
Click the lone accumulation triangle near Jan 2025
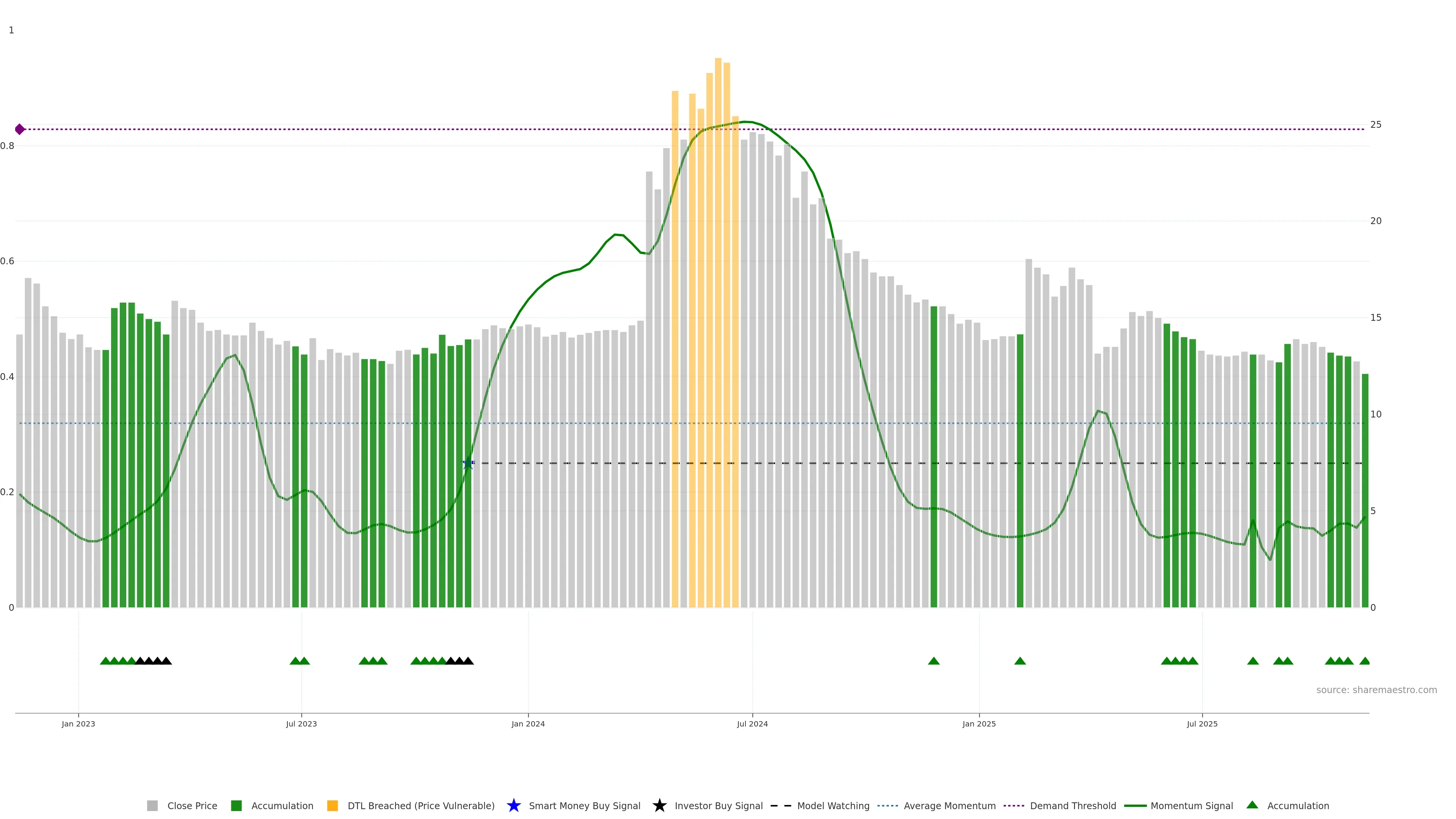pyautogui.click(x=1020, y=661)
